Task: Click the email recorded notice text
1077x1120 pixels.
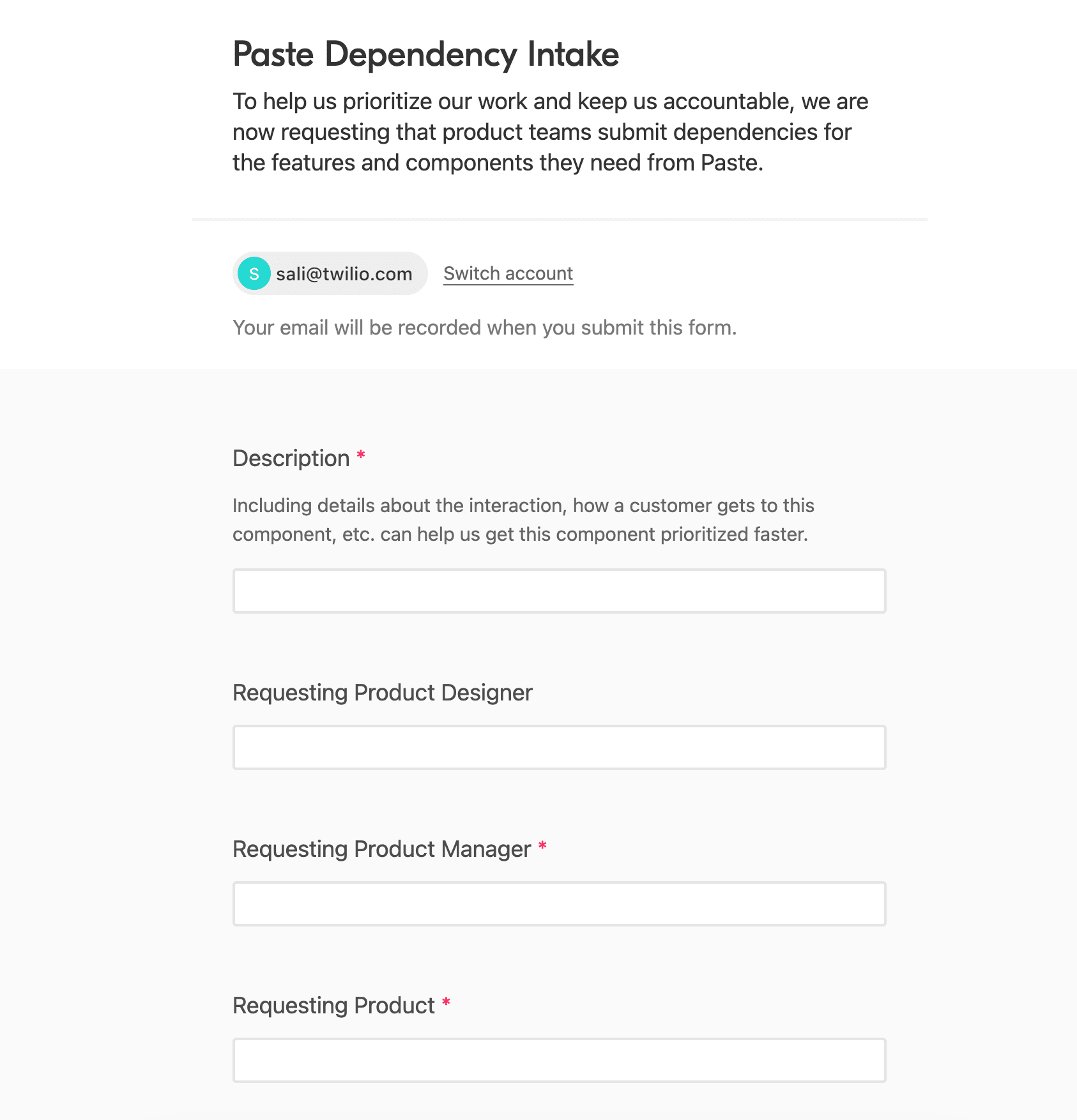Action: 484,328
